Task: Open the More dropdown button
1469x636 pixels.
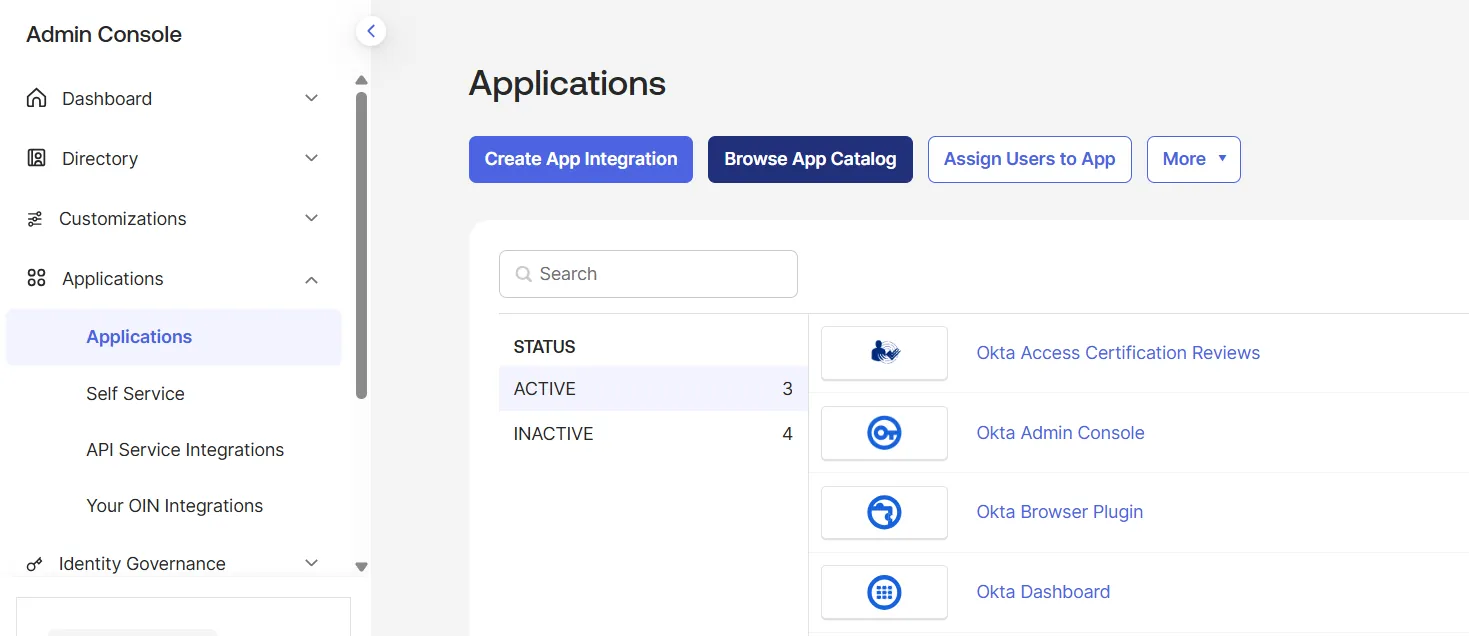Action: (1194, 159)
